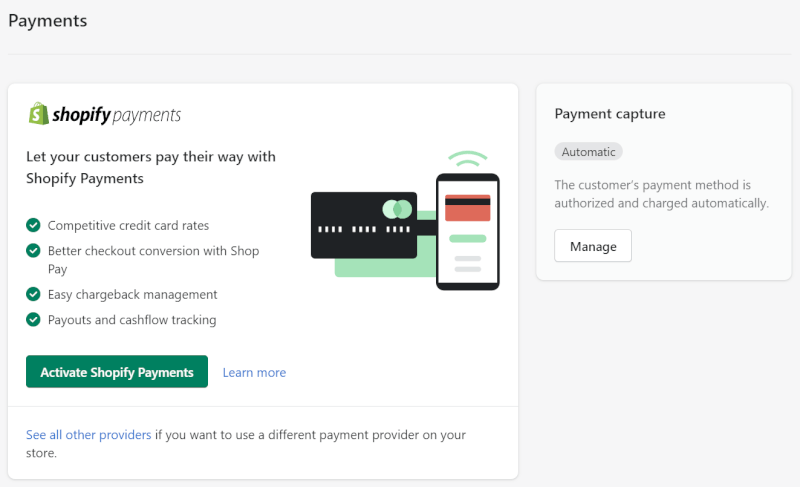Click the Payments page title
The image size is (800, 487).
(47, 21)
